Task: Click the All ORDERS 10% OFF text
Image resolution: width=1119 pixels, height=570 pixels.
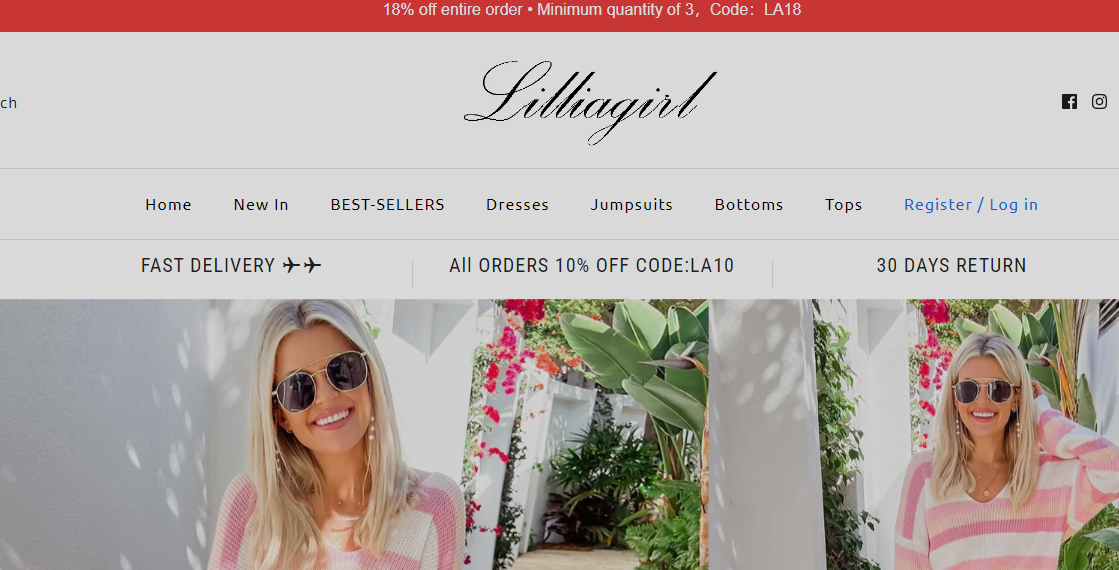Action: click(592, 265)
